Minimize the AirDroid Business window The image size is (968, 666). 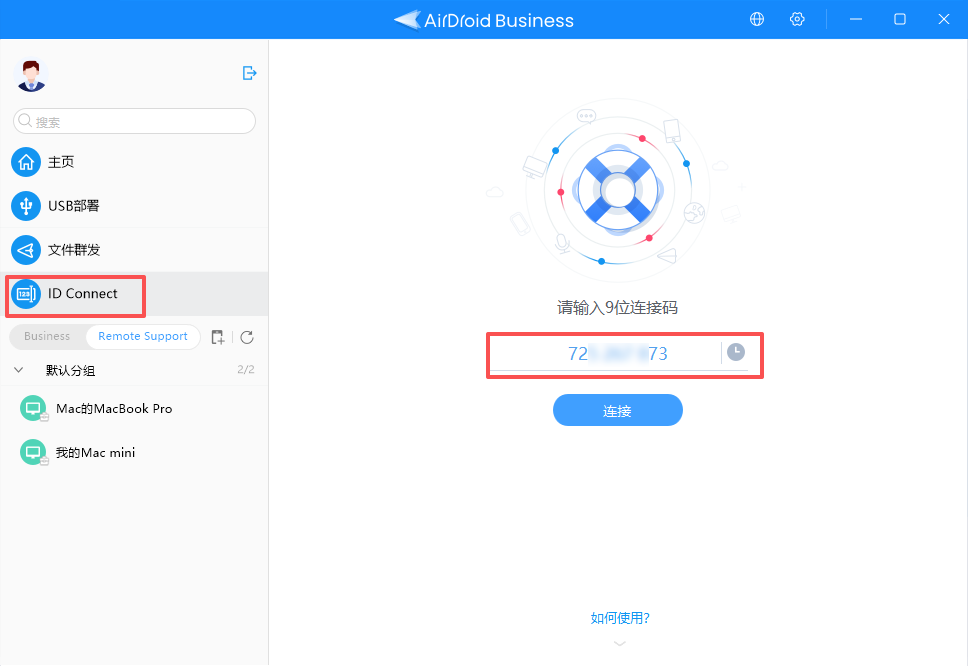click(856, 19)
